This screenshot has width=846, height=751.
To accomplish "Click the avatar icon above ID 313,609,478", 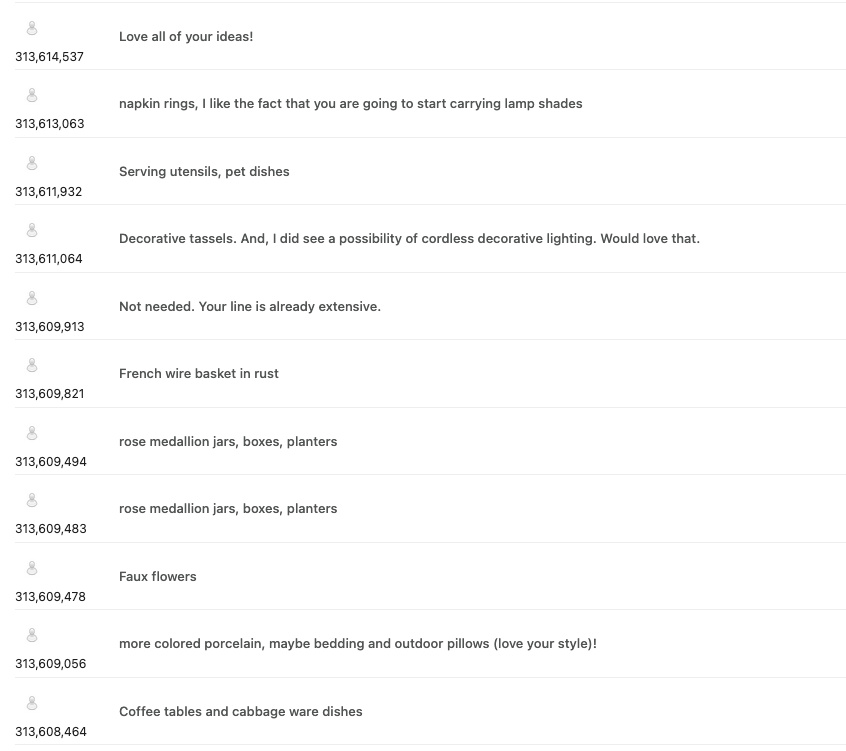I will pyautogui.click(x=32, y=569).
